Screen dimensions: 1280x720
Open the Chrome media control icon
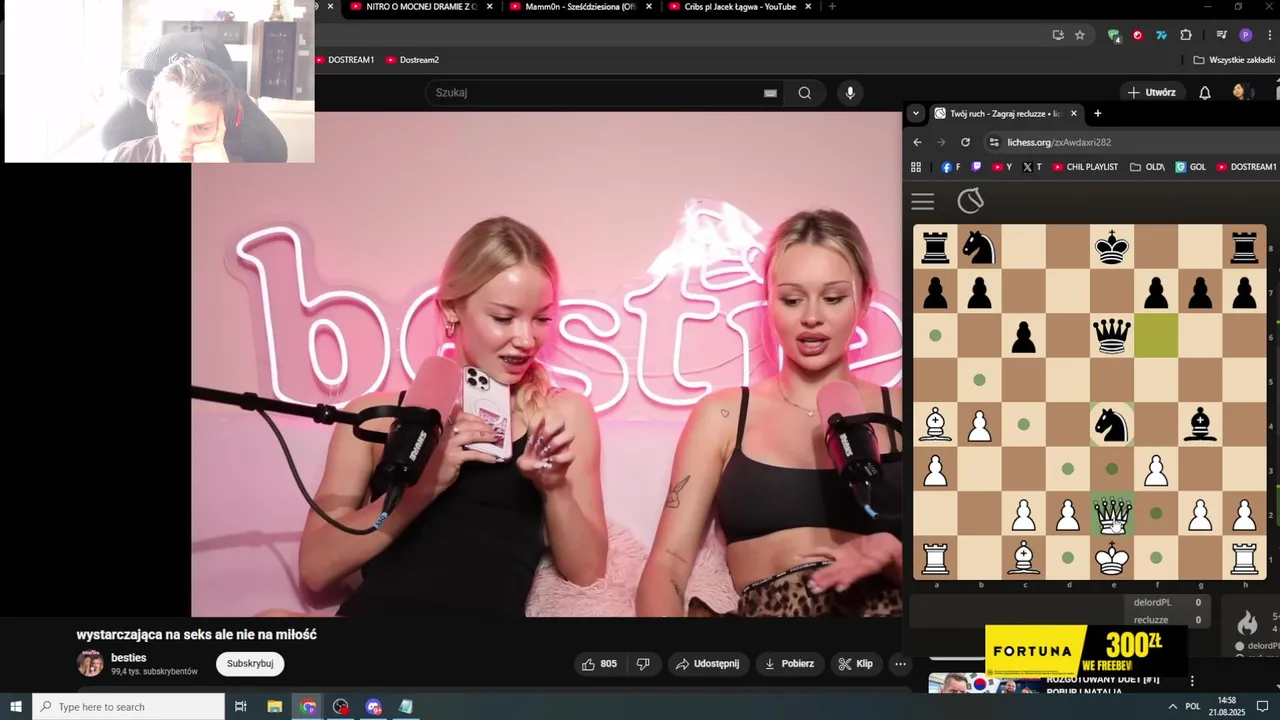(1221, 35)
